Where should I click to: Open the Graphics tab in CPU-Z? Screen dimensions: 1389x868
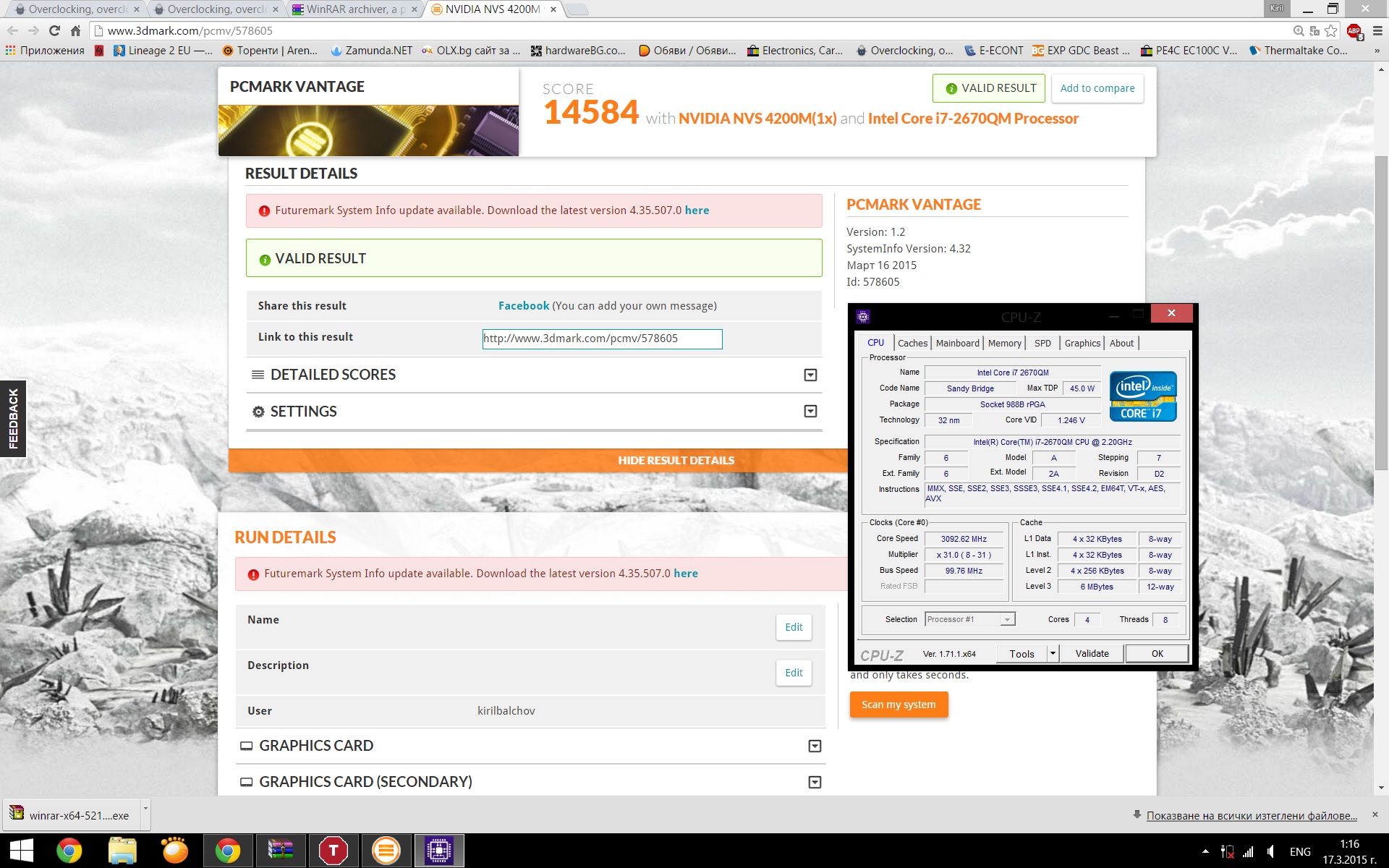point(1082,343)
